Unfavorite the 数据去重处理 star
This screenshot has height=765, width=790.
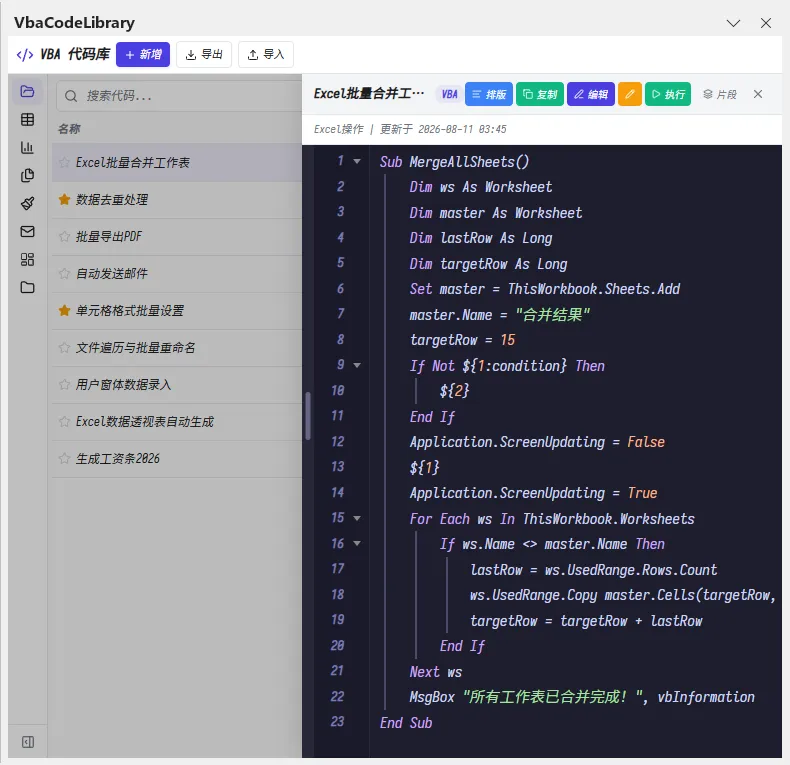64,200
